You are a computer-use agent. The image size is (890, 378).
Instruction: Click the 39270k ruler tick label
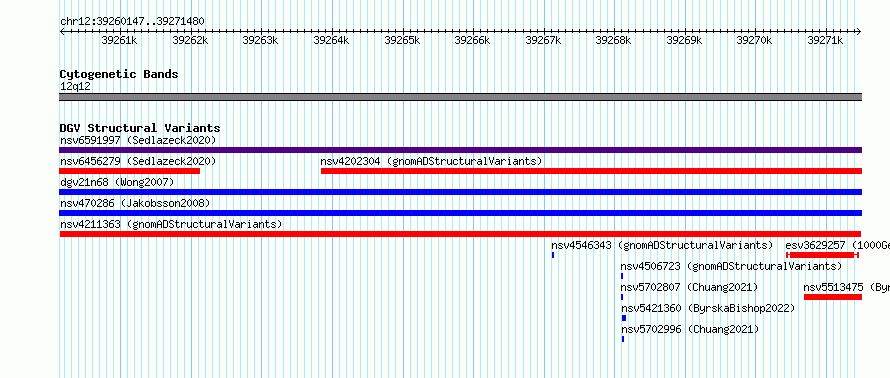(x=754, y=40)
